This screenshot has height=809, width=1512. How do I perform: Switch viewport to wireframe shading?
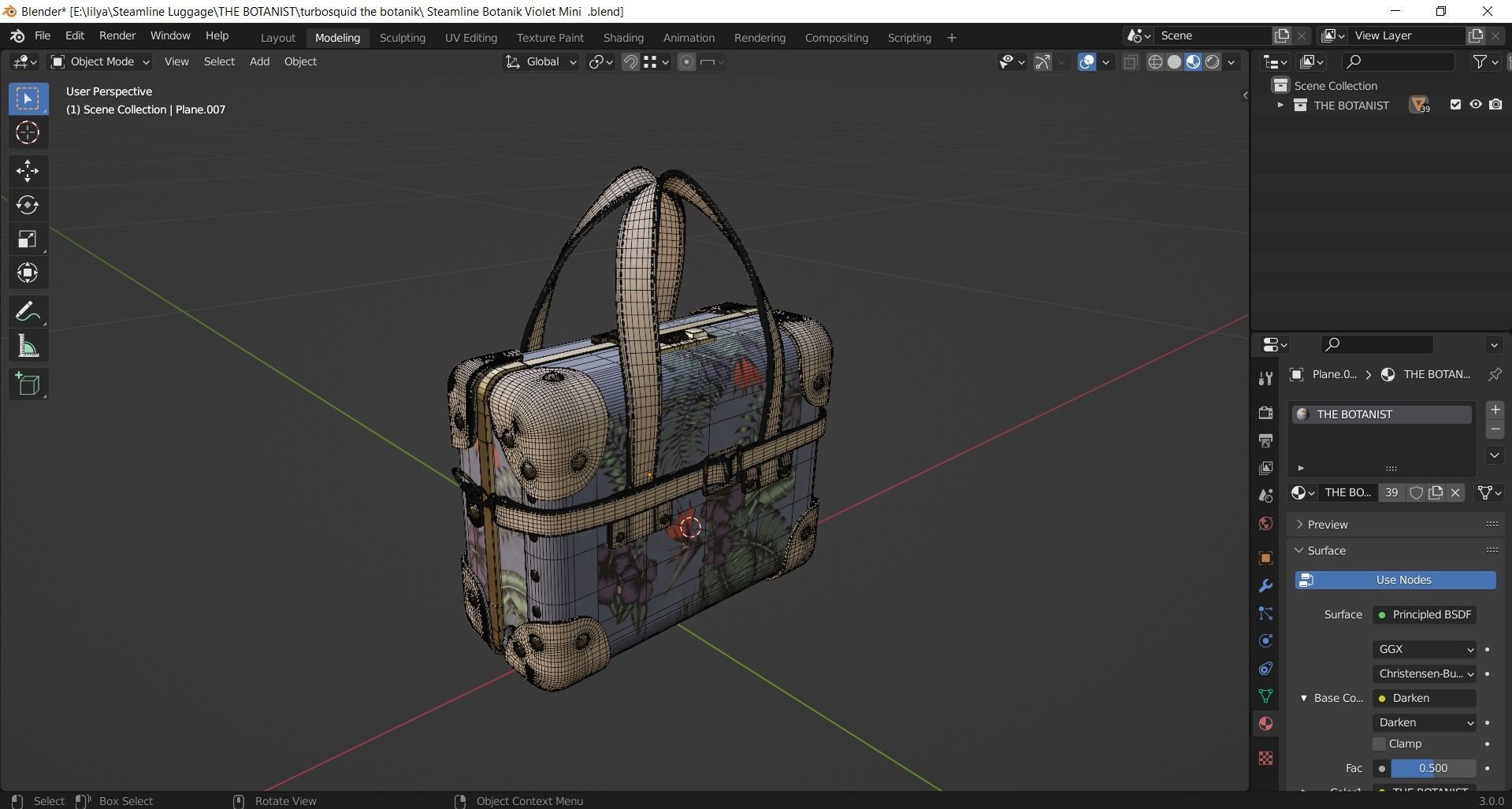pyautogui.click(x=1155, y=61)
